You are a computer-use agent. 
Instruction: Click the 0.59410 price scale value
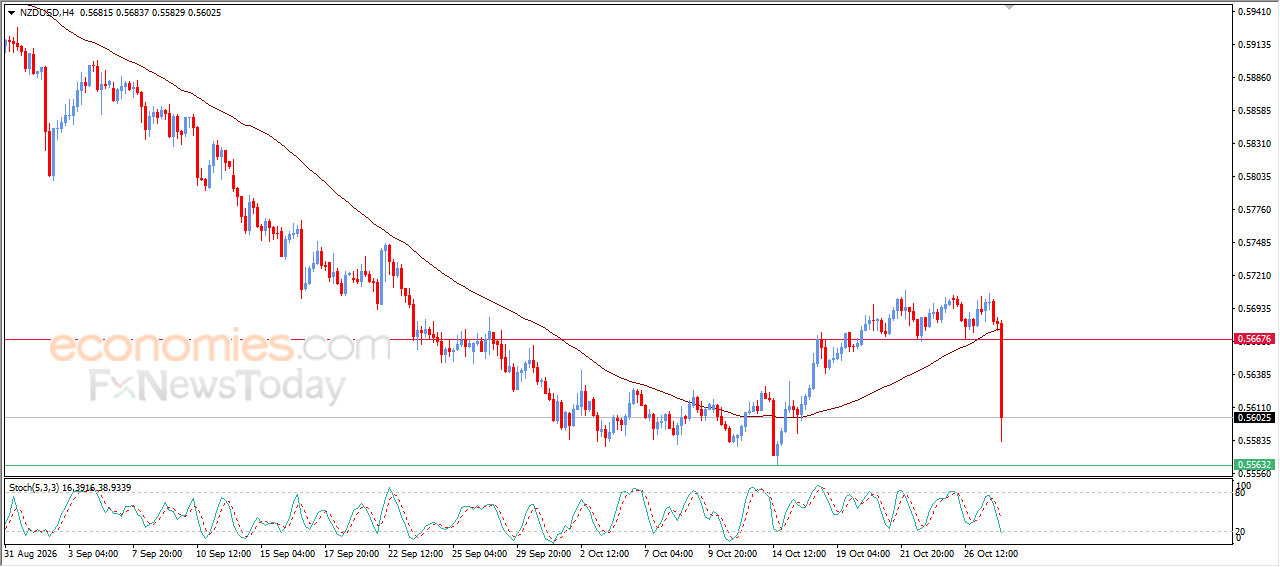[x=1254, y=12]
